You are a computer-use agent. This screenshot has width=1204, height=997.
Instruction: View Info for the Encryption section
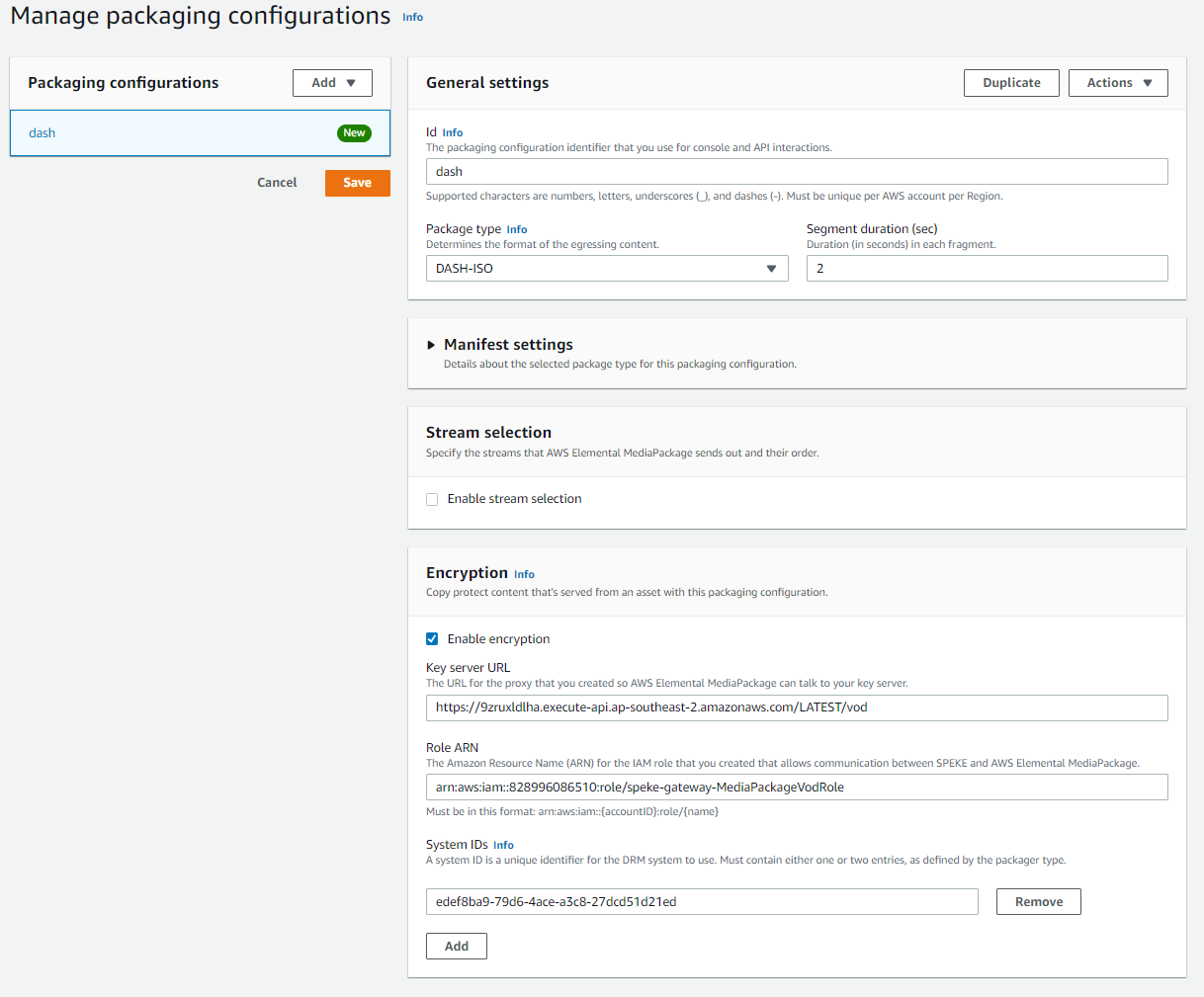pos(524,574)
